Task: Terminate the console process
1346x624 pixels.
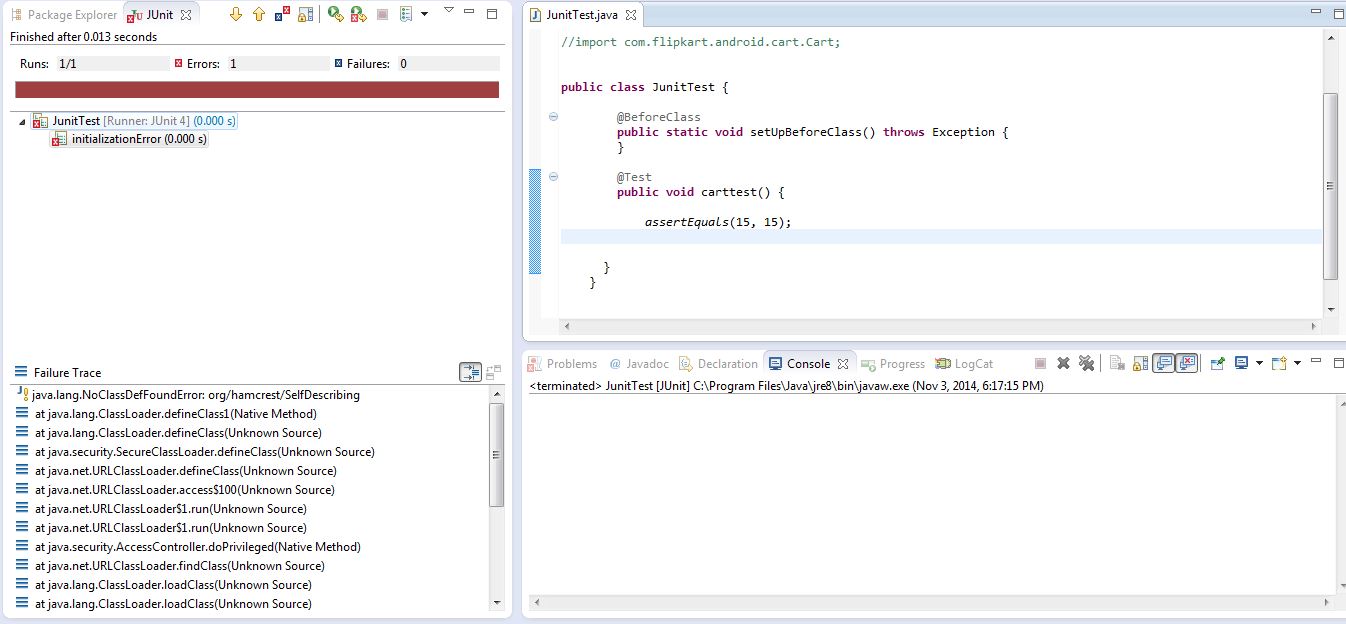Action: point(1040,363)
